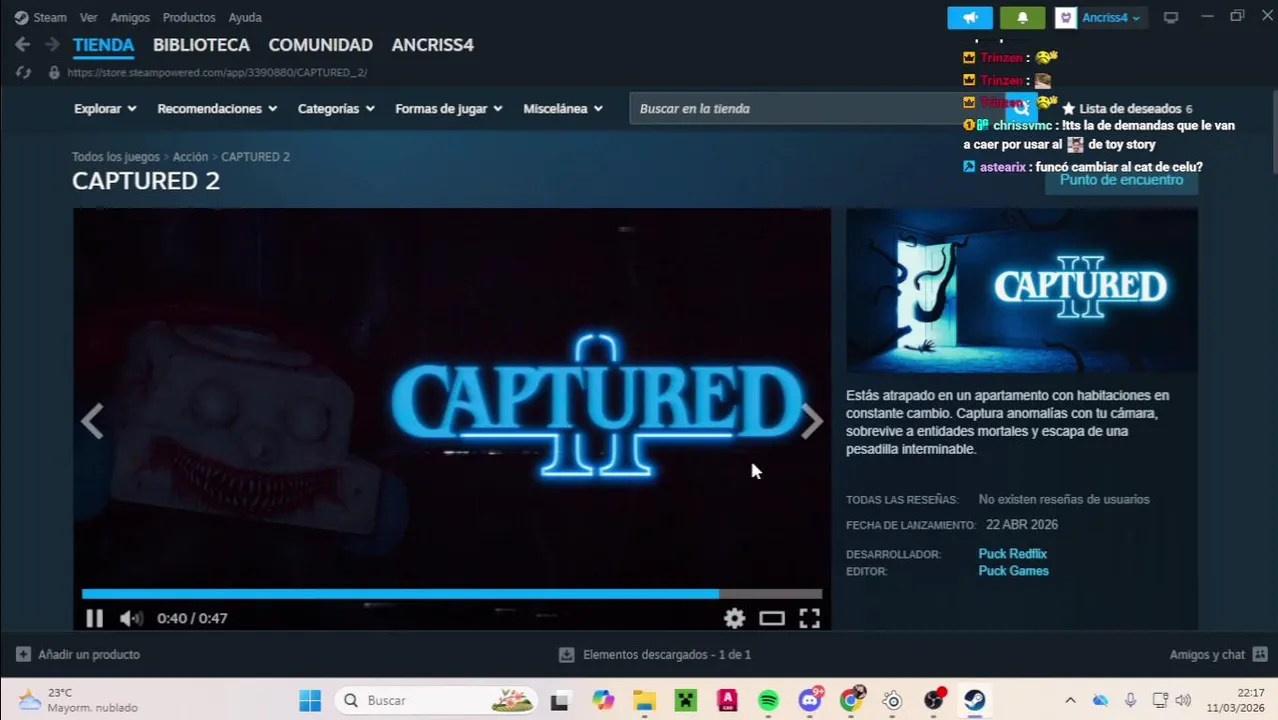The image size is (1278, 720).
Task: Open the Ancriss4 account dropdown
Action: (x=1110, y=18)
